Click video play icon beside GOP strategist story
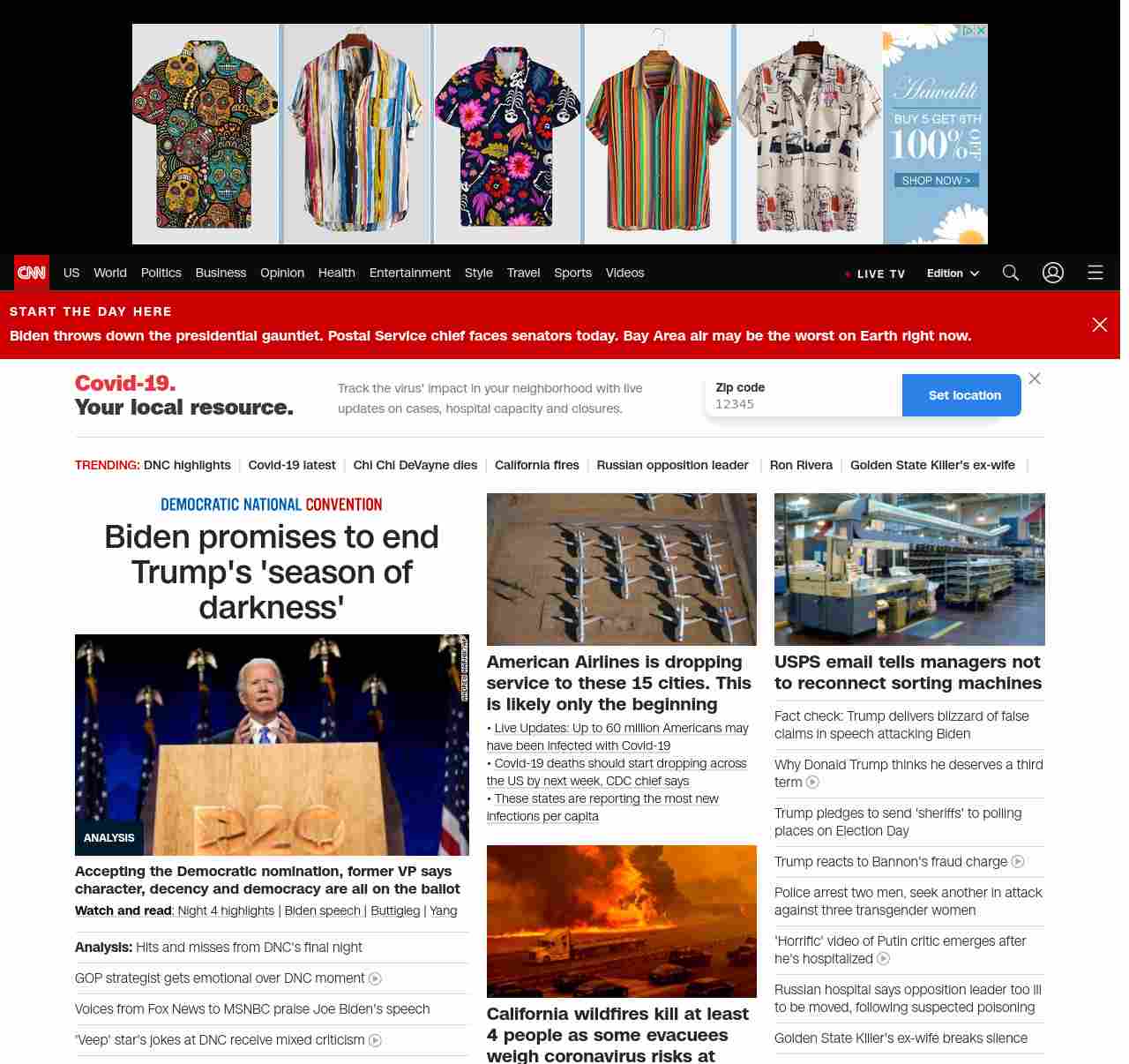Image resolution: width=1129 pixels, height=1064 pixels. click(375, 978)
